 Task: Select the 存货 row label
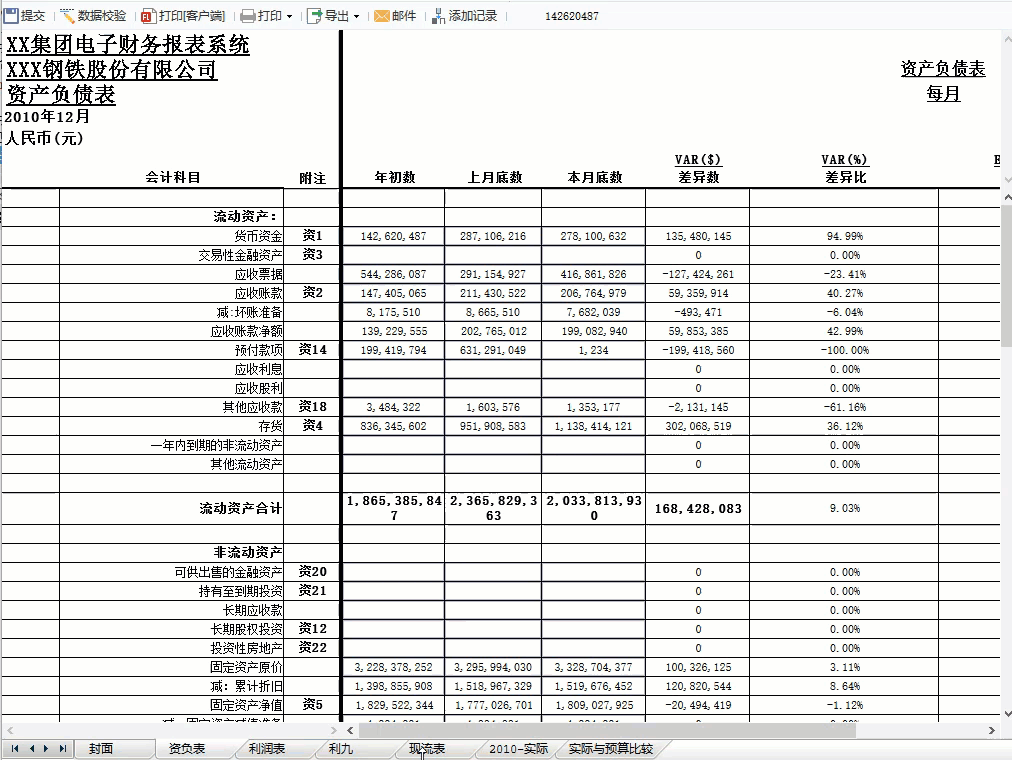(270, 426)
